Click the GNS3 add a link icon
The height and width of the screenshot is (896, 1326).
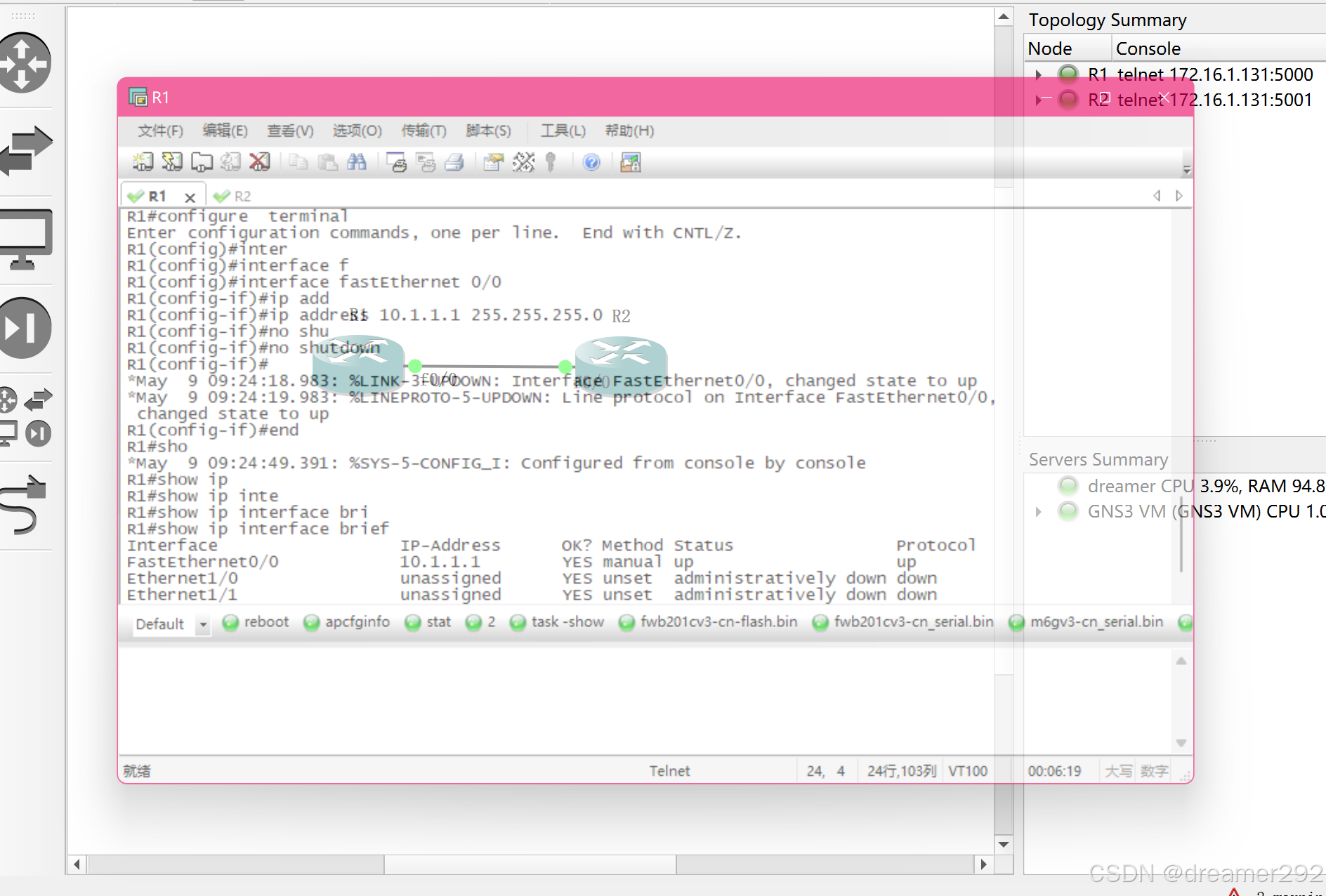click(x=23, y=504)
